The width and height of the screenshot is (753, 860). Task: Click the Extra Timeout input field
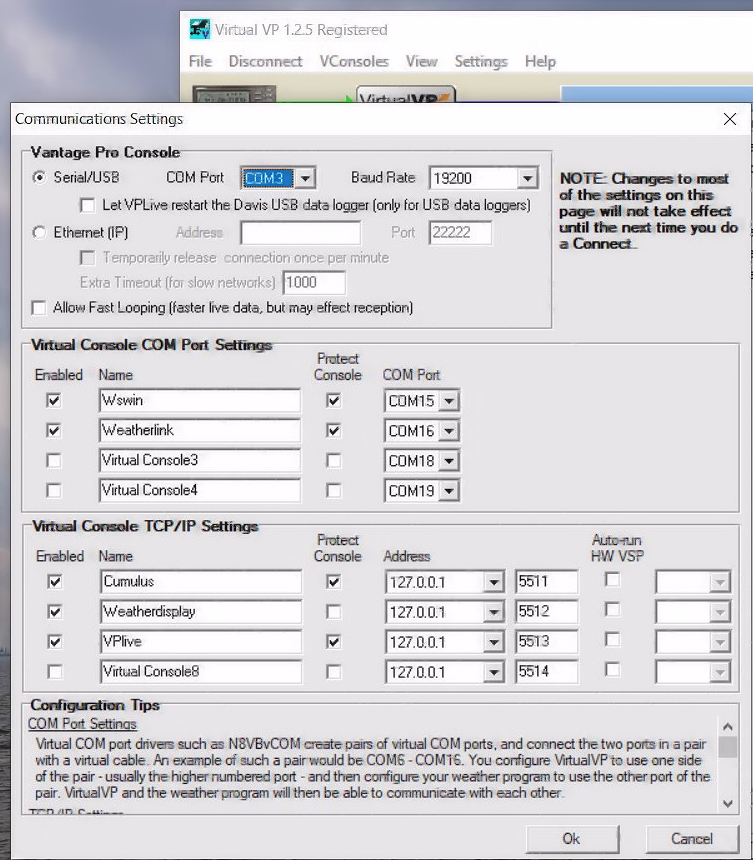click(315, 283)
